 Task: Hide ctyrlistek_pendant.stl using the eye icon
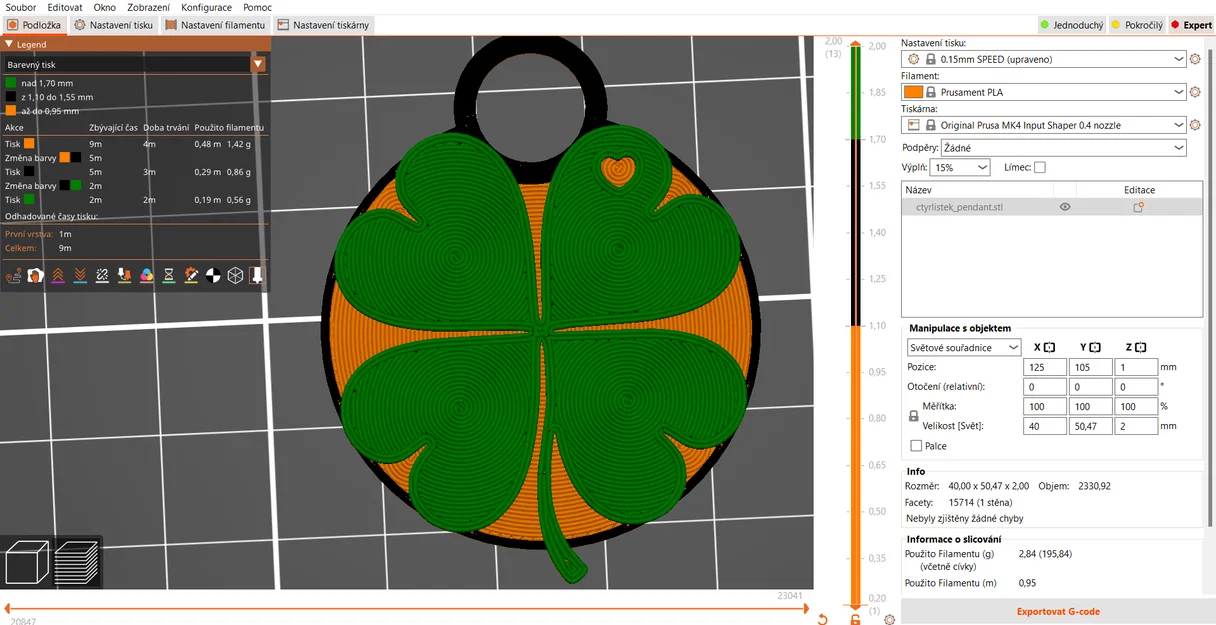click(x=1065, y=207)
